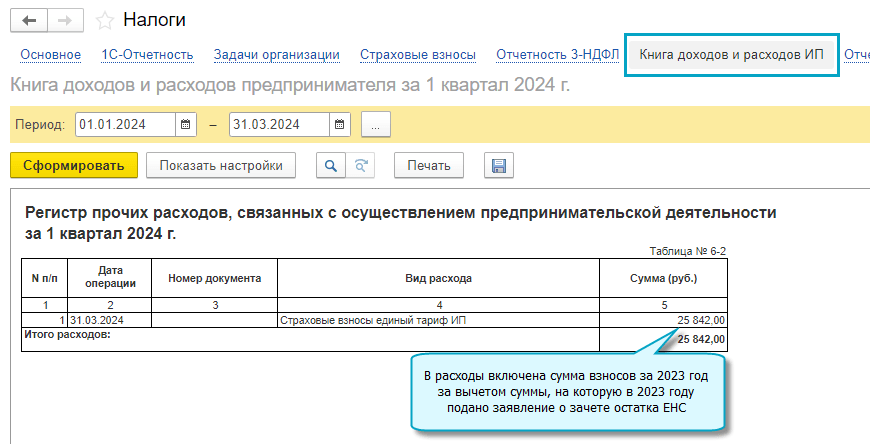
Task: Select Книга доходов и расходов ИП tab
Action: point(731,55)
